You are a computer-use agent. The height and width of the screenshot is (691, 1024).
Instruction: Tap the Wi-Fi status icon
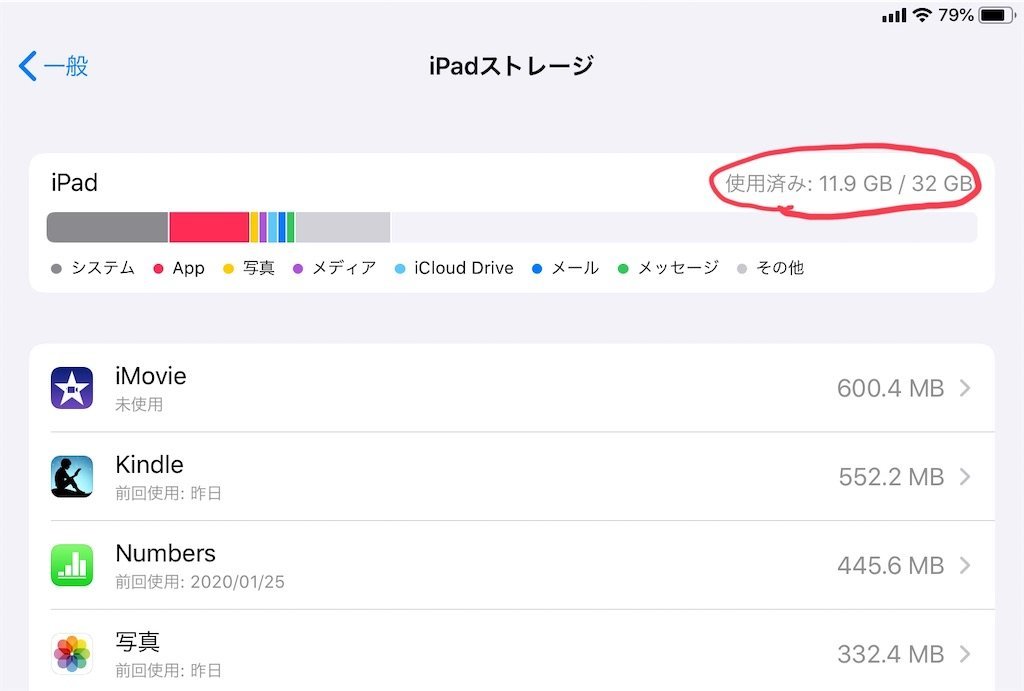point(921,15)
